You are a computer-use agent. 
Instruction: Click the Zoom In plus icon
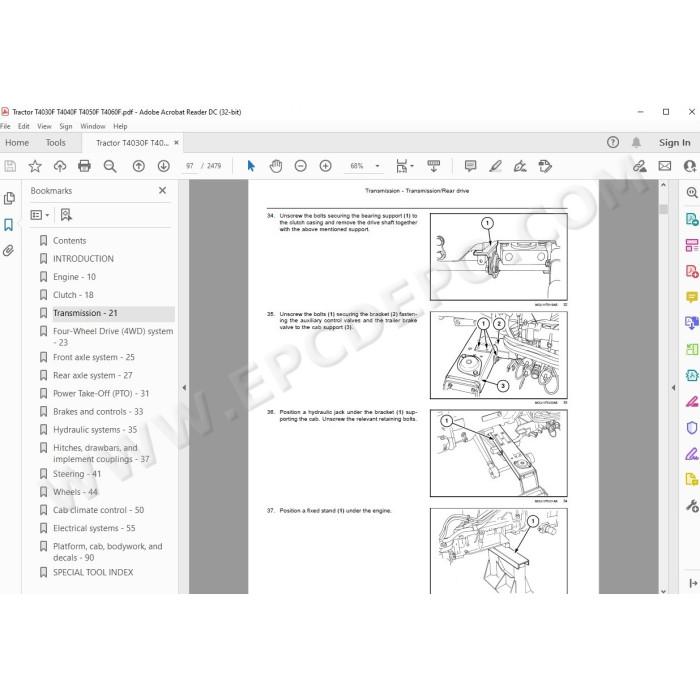coord(325,166)
